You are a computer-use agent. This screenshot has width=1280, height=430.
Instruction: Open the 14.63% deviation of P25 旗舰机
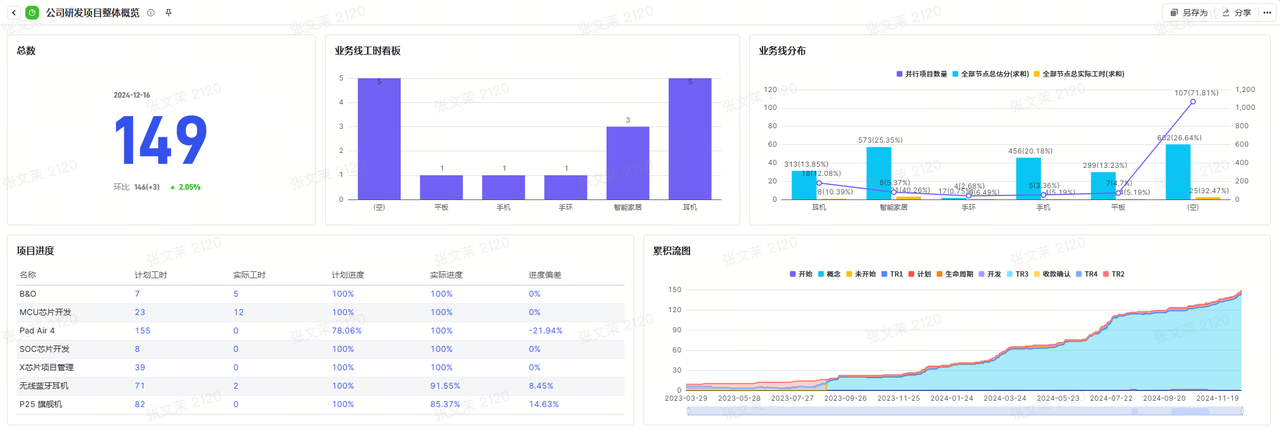point(544,404)
